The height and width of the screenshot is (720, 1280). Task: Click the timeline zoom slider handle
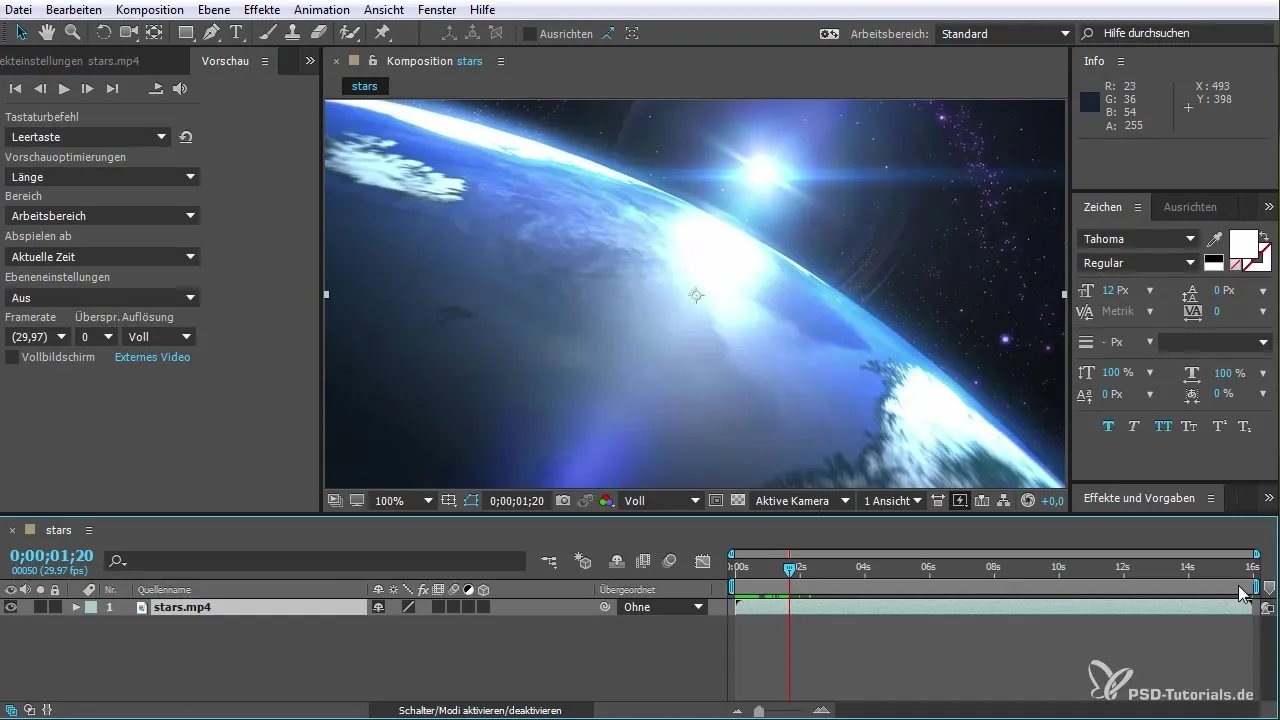pyautogui.click(x=759, y=711)
